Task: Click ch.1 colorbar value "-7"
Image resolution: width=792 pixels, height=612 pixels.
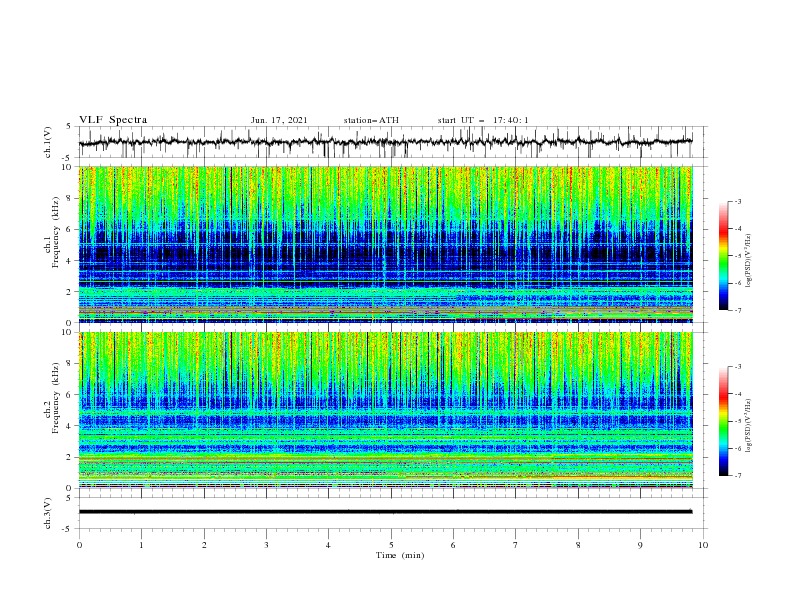Action: 738,310
